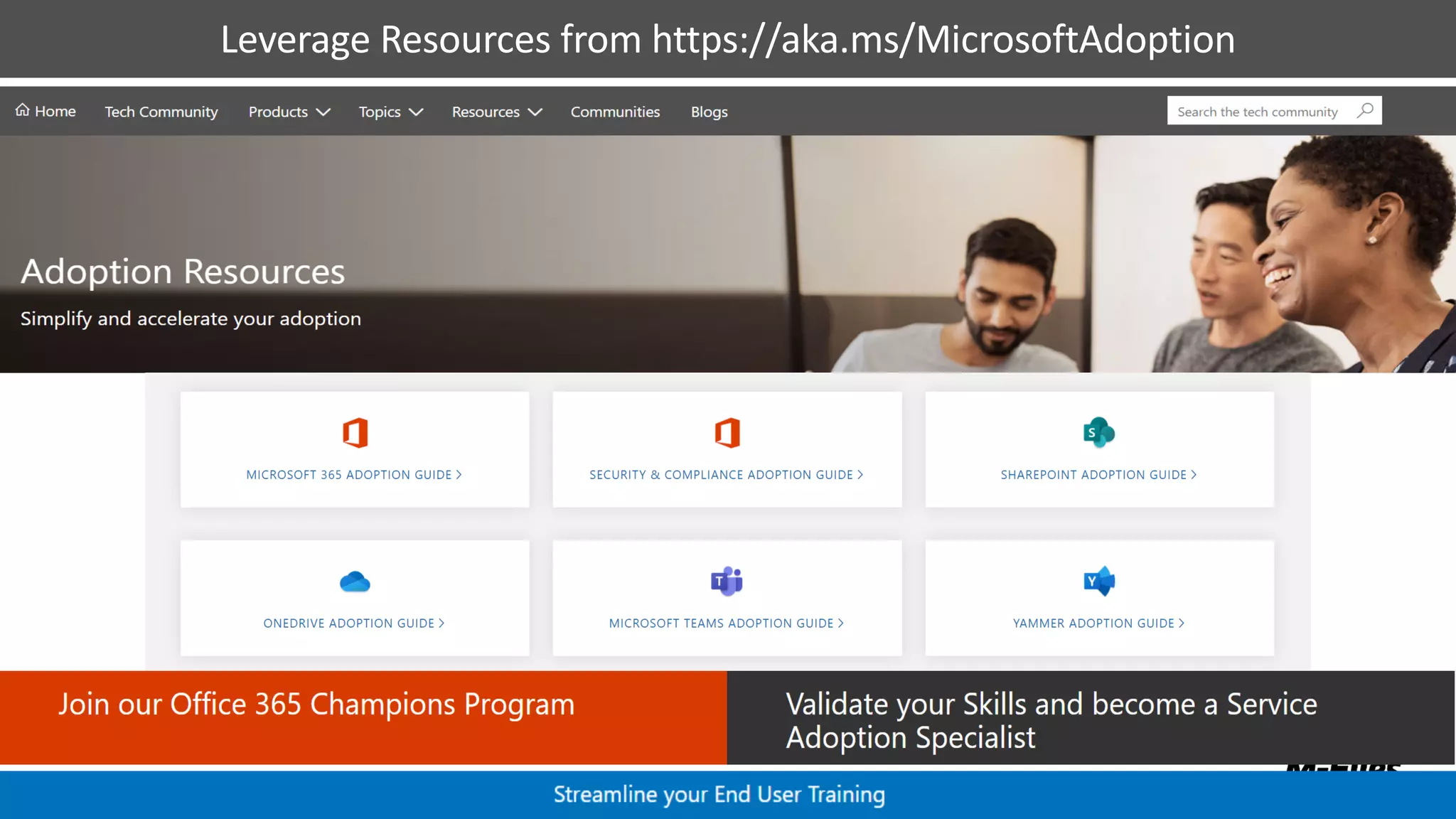Click the search the tech community field
Screen dimensions: 1456x819
pyautogui.click(x=1274, y=111)
